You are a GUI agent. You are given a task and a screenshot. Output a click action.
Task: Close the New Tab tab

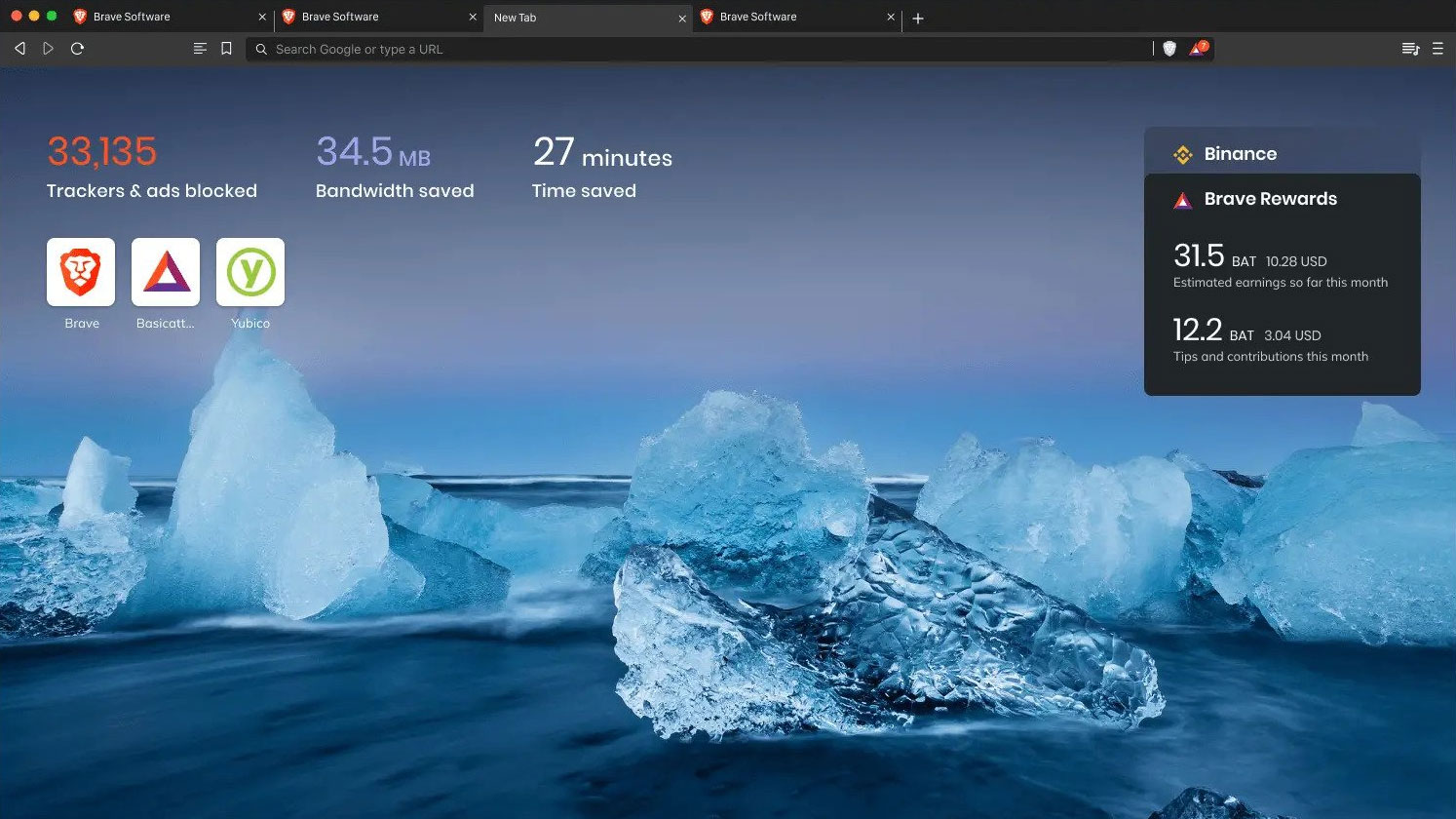click(681, 18)
